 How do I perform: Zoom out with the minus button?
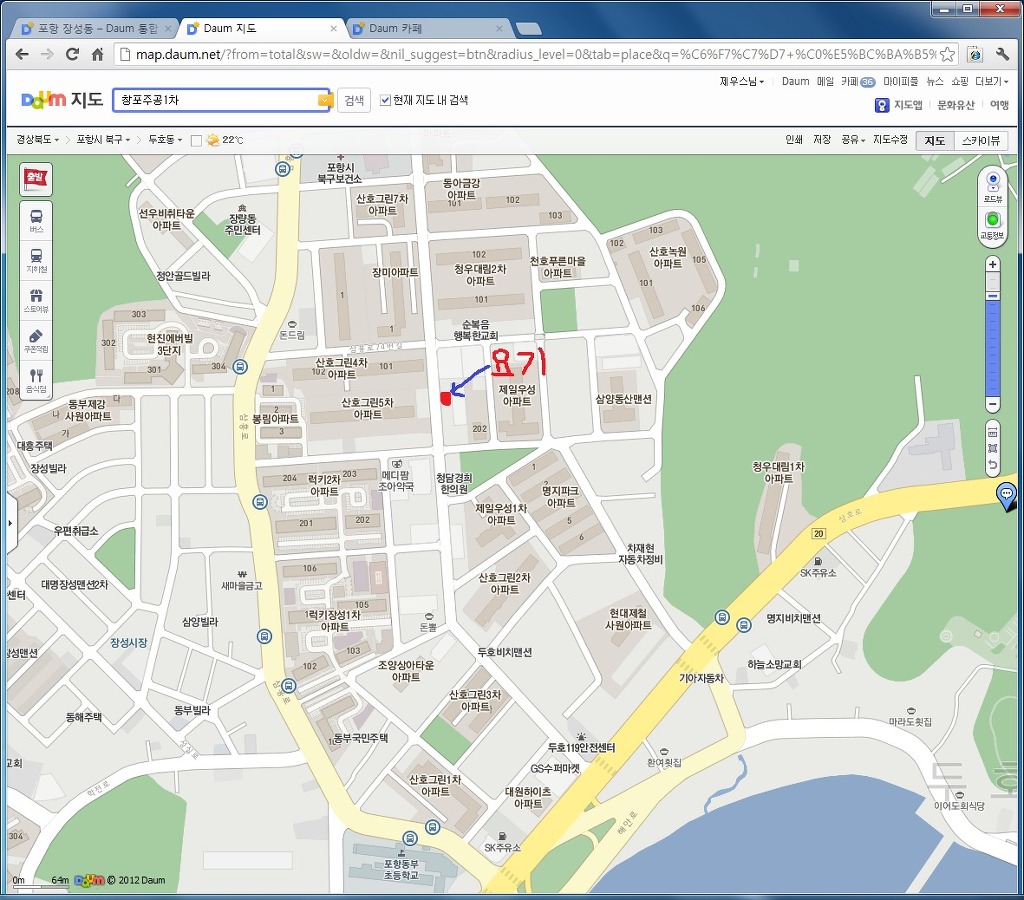[x=993, y=404]
